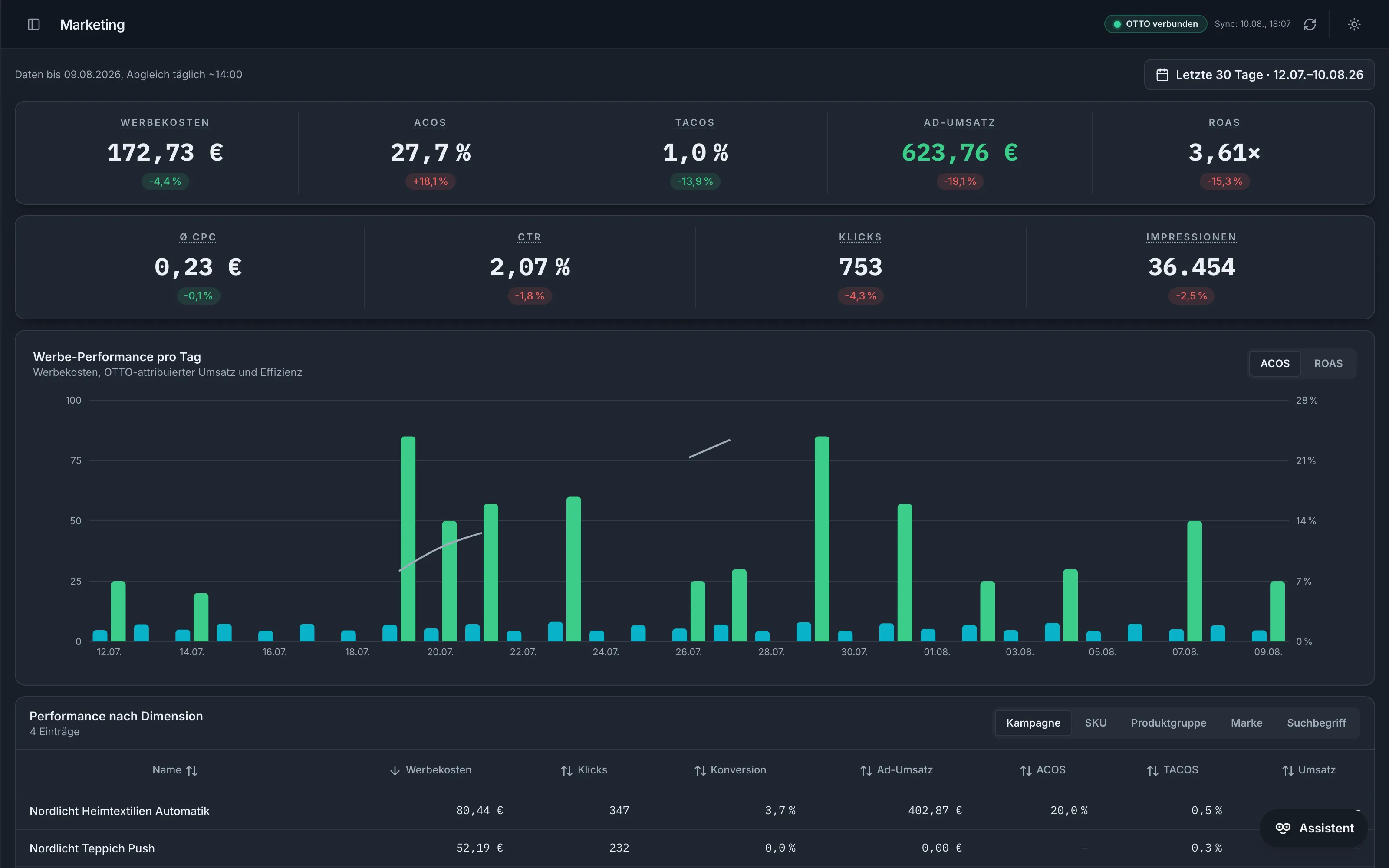Click the Performance nach Dimension heading
Viewport: 1389px width, 868px height.
pos(116,716)
